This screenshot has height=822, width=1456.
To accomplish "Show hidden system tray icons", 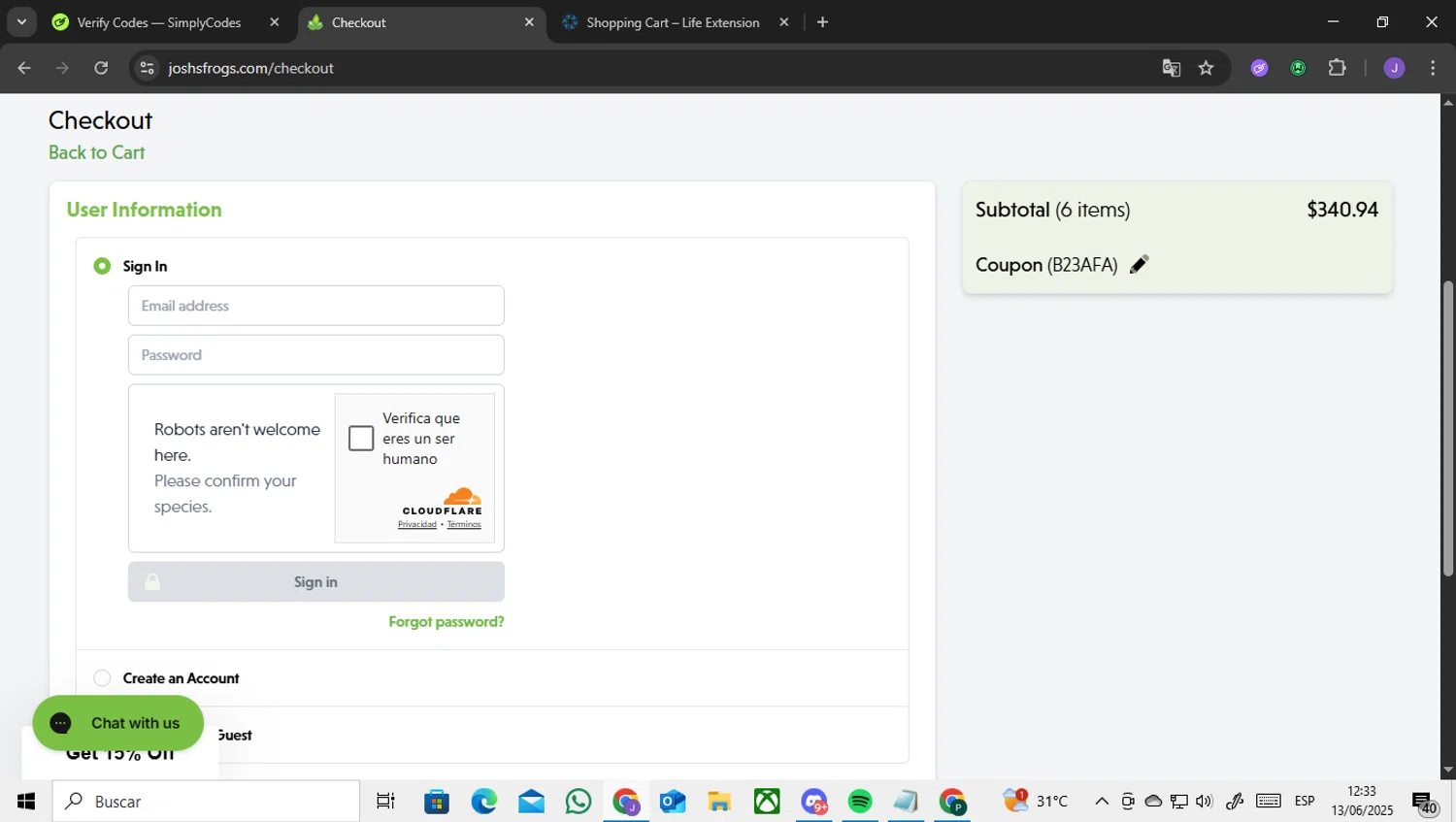I will [x=1102, y=802].
